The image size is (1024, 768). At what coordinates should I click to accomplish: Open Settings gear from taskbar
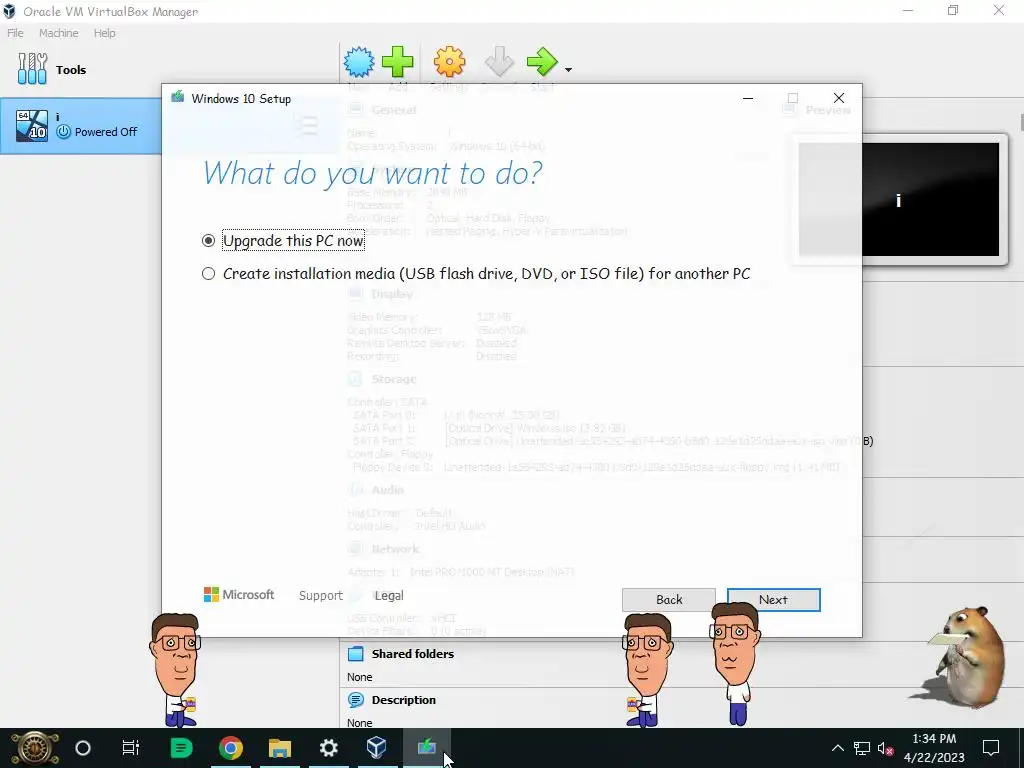(x=328, y=748)
